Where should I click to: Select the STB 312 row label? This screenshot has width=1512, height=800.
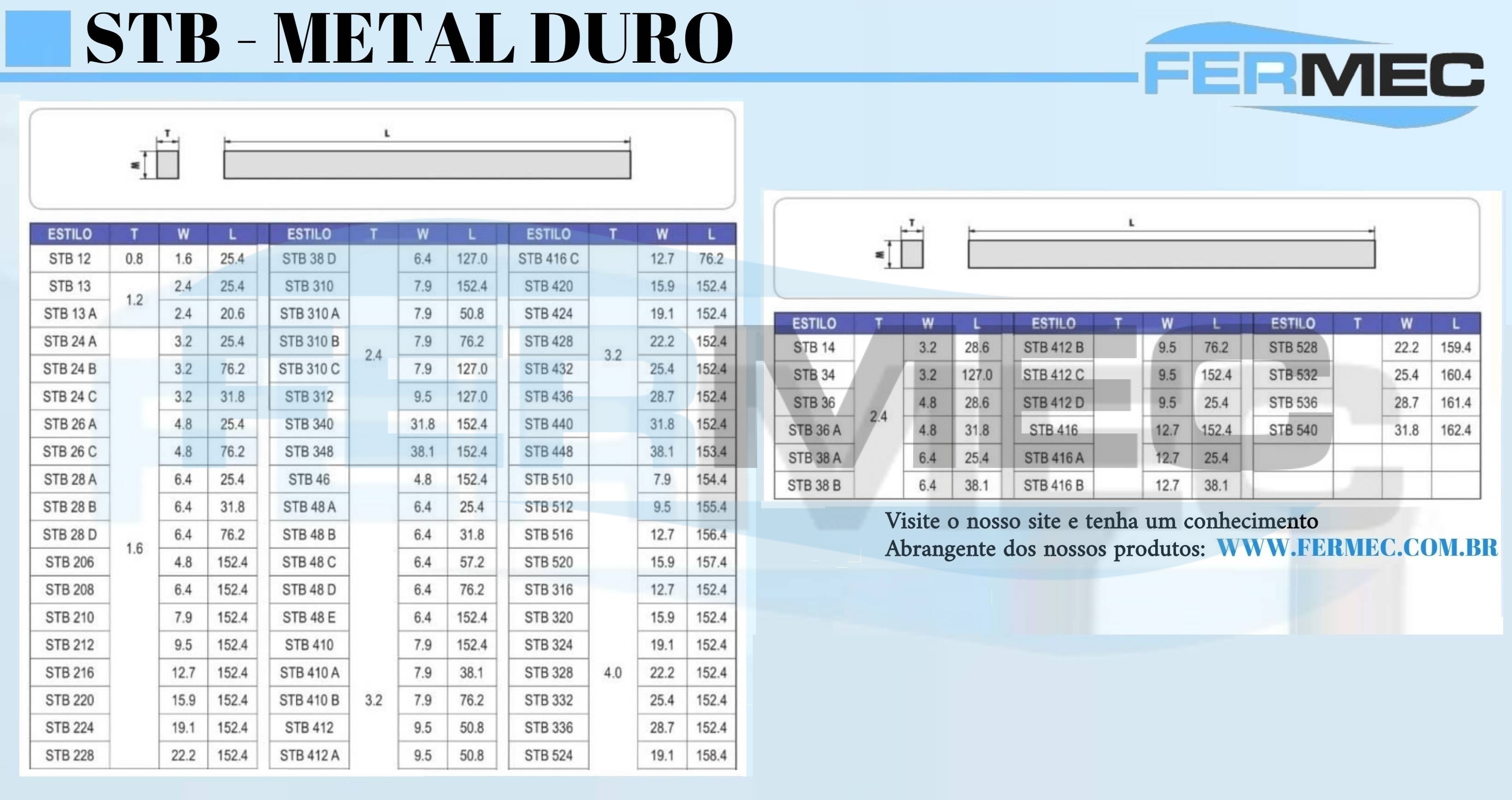(309, 397)
